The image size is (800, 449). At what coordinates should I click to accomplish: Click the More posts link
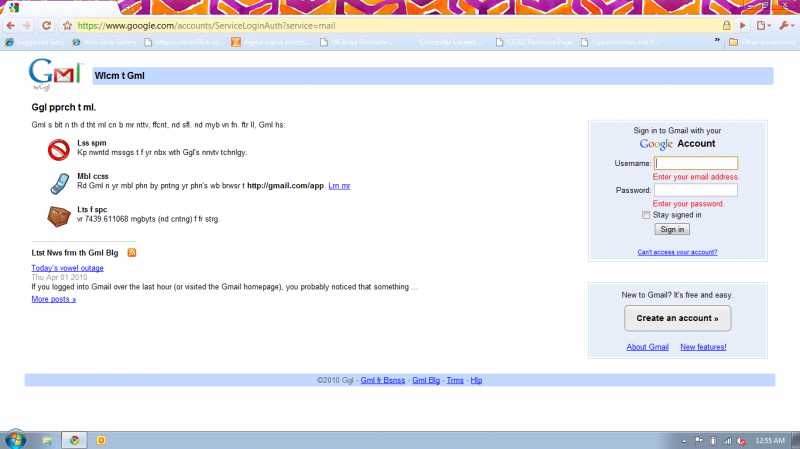point(54,299)
